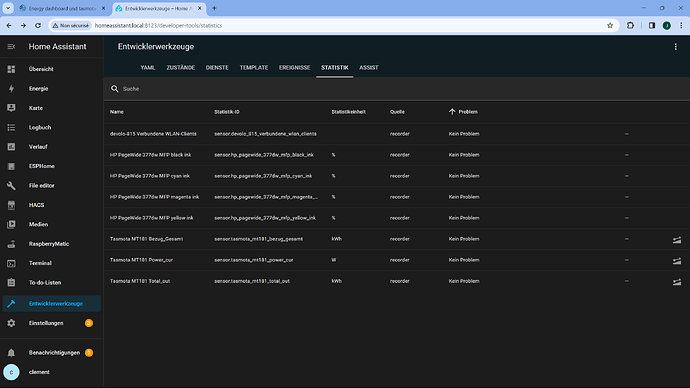Switch to the ASSIST tab
The image size is (690, 388).
pyautogui.click(x=369, y=68)
